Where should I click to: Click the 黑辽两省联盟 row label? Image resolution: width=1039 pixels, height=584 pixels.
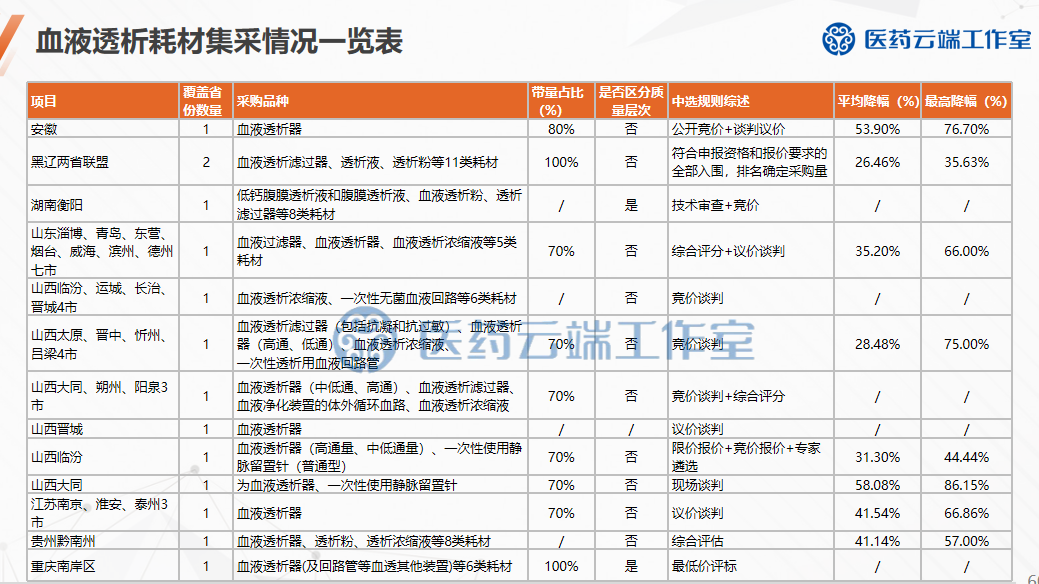[70, 162]
